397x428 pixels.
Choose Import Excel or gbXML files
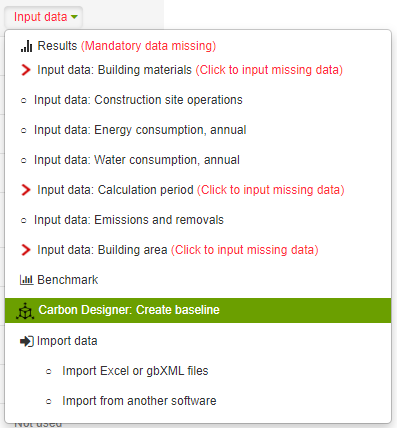tap(135, 371)
